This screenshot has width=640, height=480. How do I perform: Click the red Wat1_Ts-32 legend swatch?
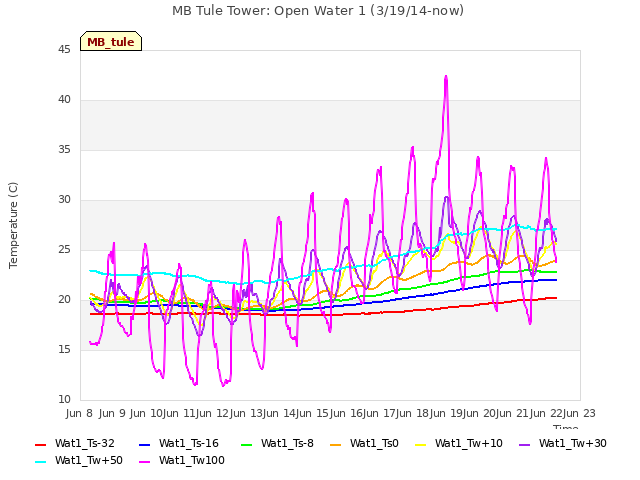tap(41, 444)
